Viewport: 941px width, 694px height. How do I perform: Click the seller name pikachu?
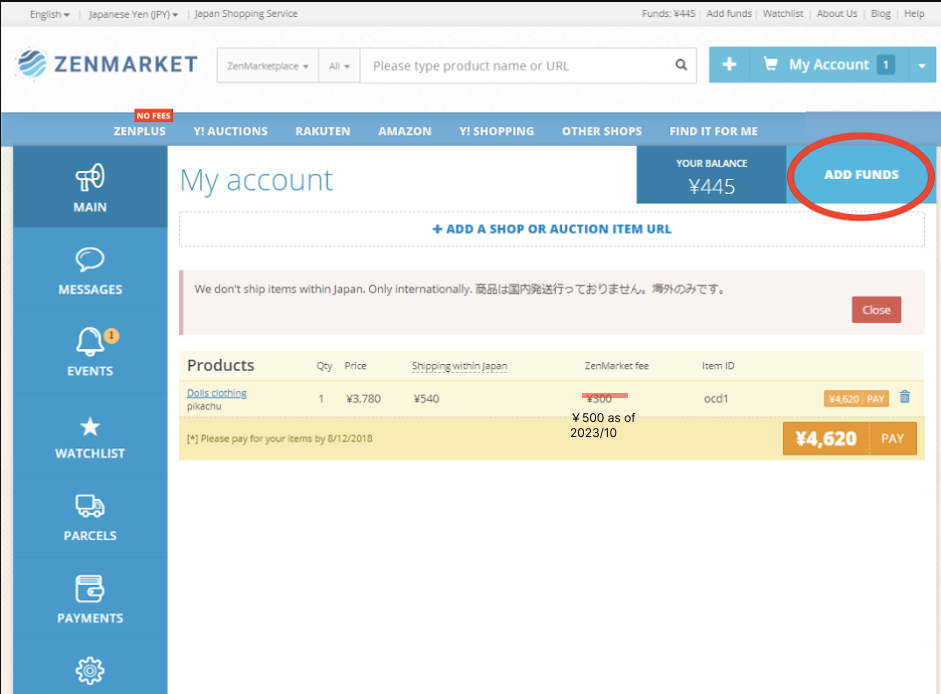[x=204, y=406]
